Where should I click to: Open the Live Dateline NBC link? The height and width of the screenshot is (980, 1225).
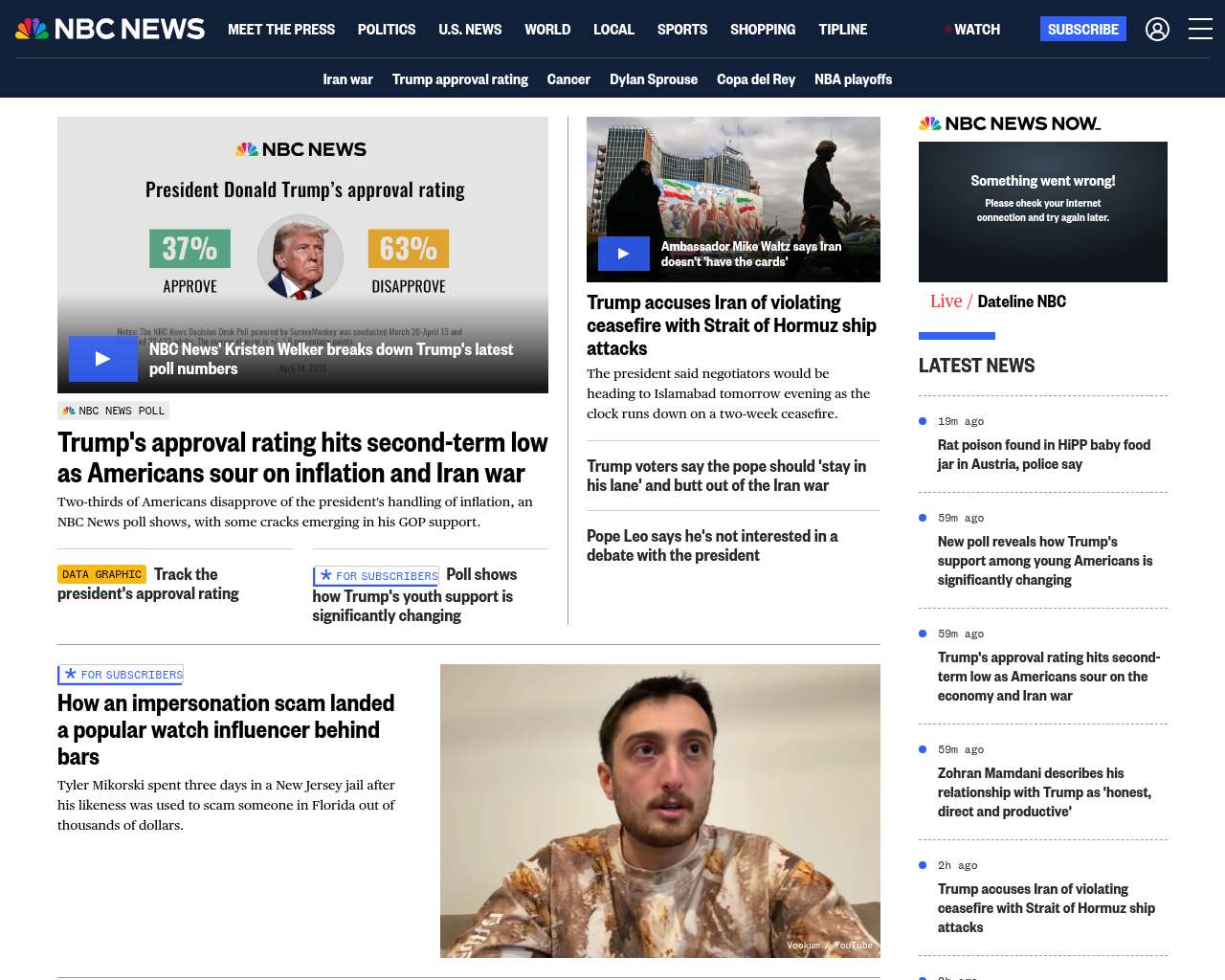pos(998,301)
